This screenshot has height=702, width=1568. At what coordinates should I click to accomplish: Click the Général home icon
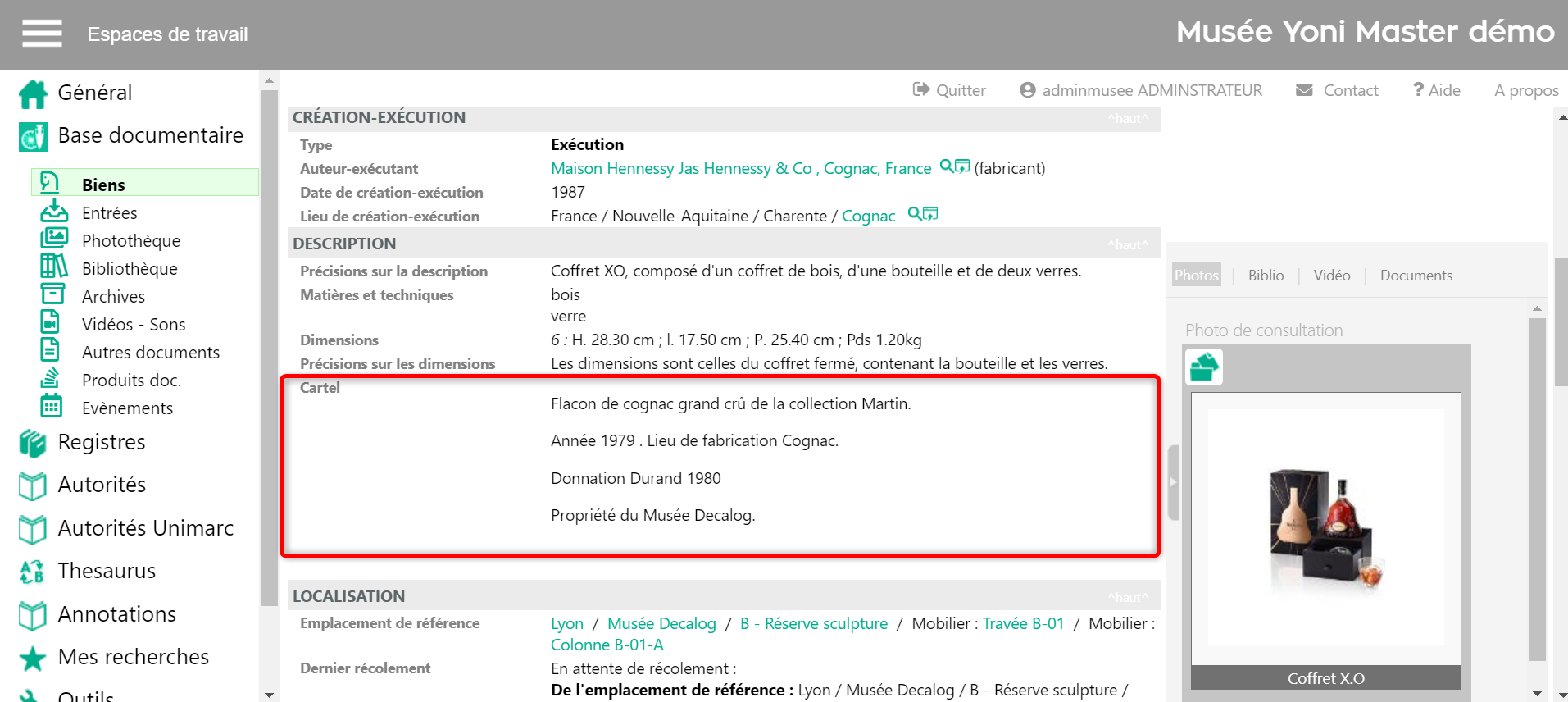(33, 93)
